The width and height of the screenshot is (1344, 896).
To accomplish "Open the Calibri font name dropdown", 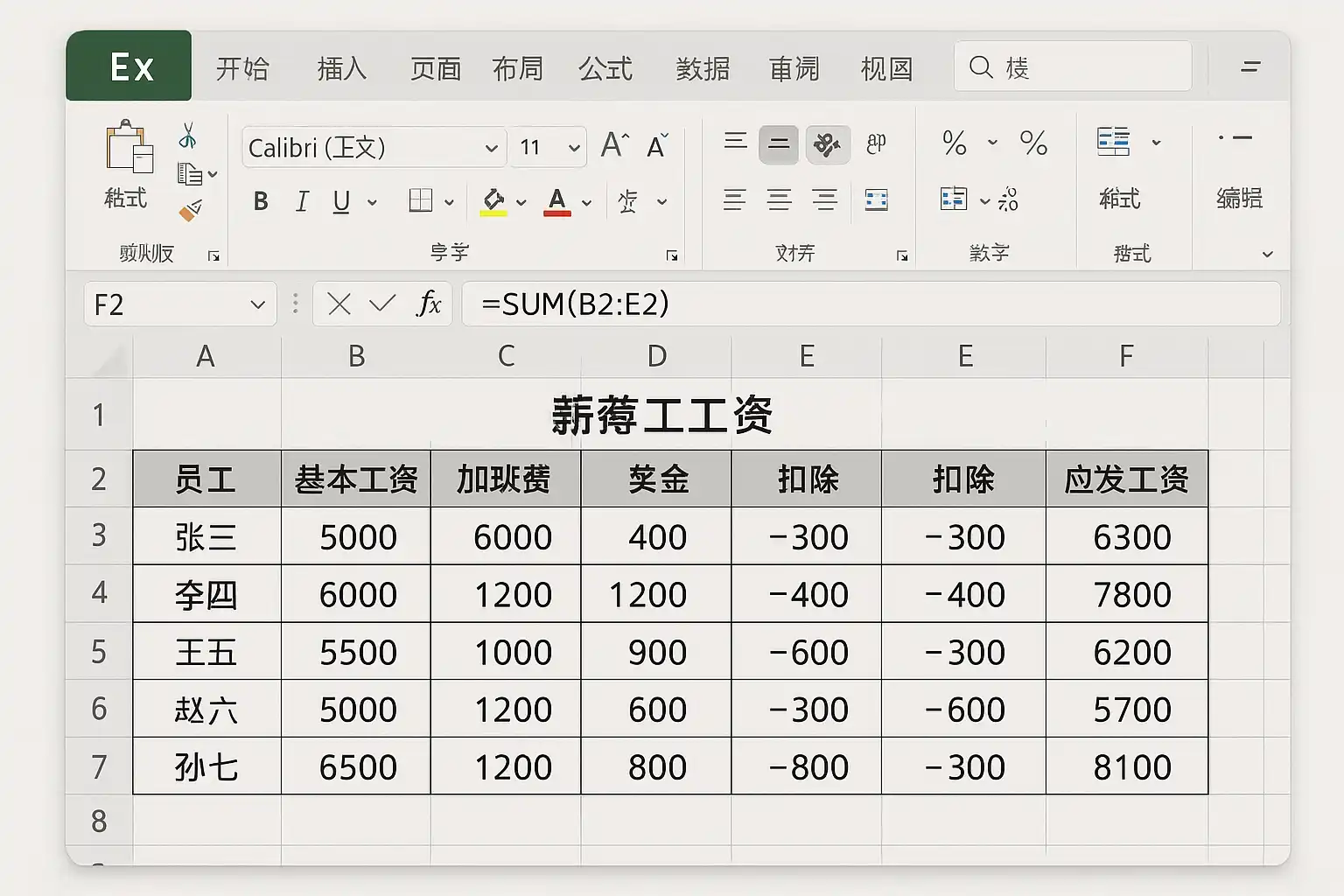I will coord(491,148).
